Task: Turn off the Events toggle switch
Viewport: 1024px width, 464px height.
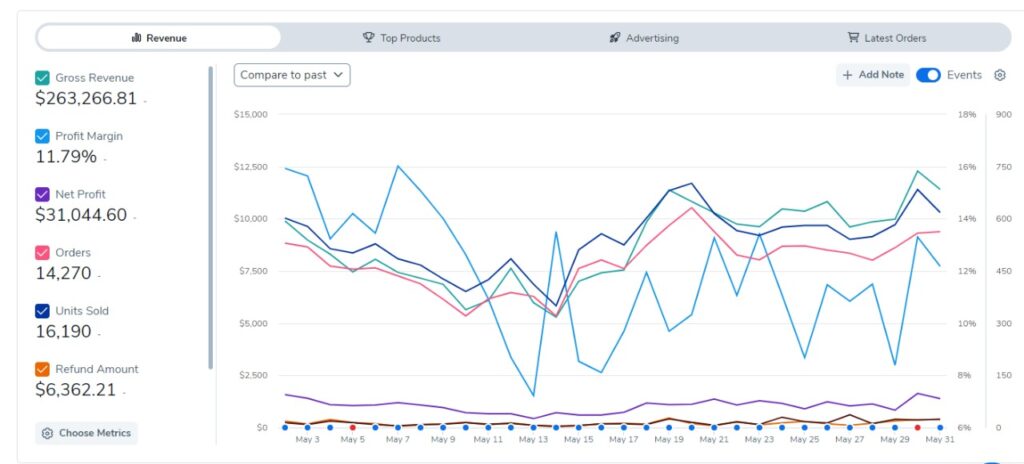Action: 928,75
